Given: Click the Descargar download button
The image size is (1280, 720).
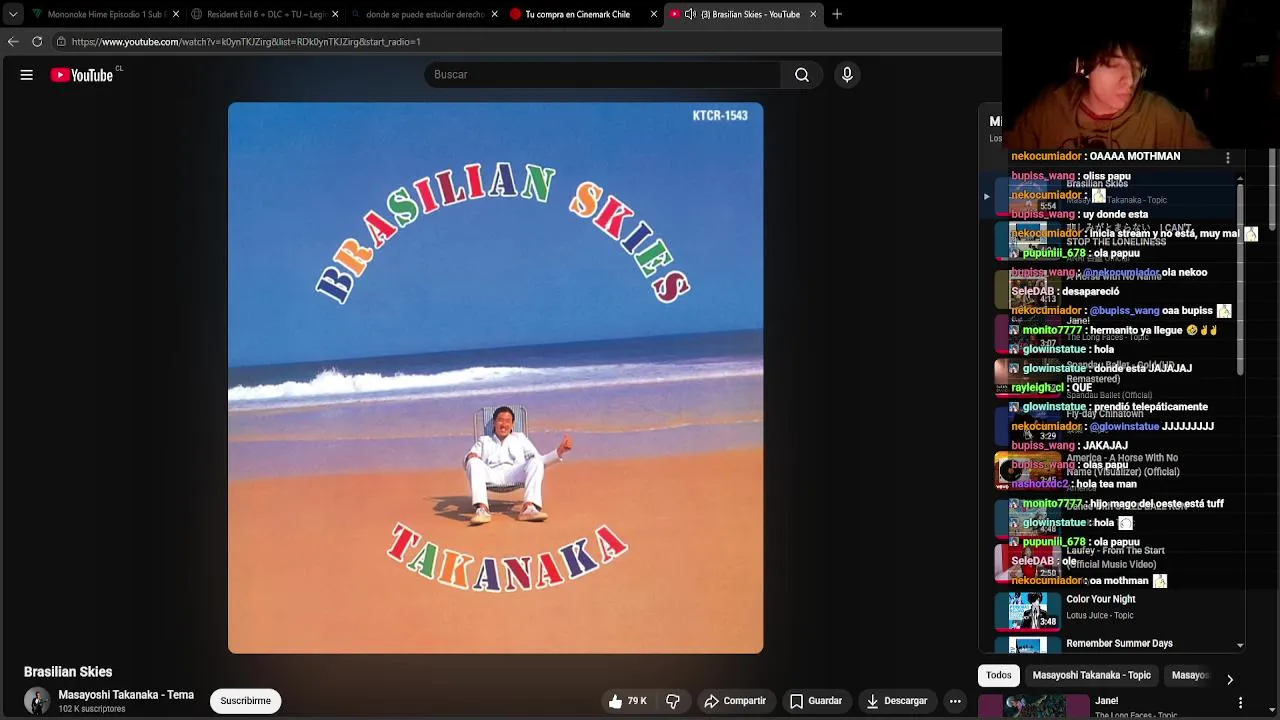Looking at the screenshot, I should [x=897, y=701].
